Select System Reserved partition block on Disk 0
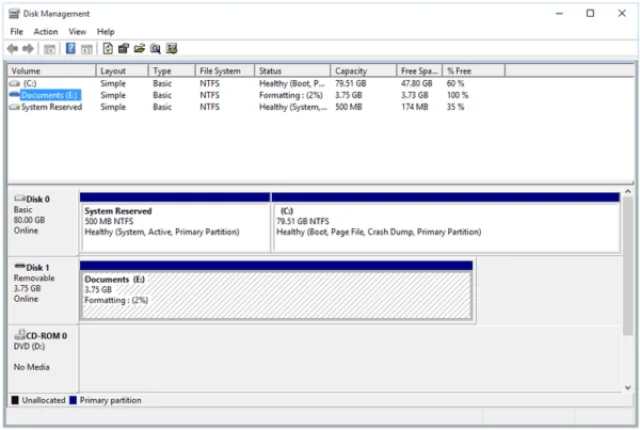Image resolution: width=640 pixels, height=430 pixels. 175,222
